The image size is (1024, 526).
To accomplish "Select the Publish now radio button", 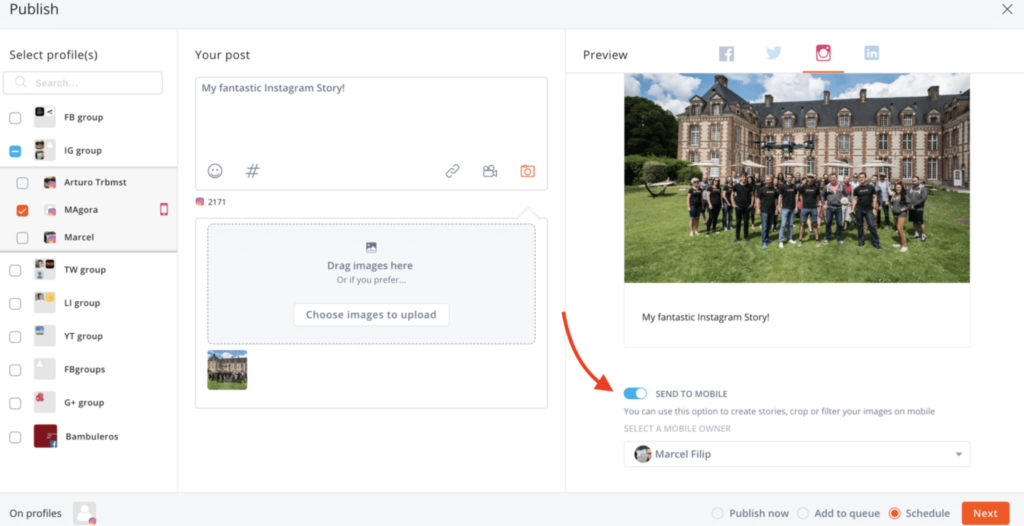I will (717, 513).
